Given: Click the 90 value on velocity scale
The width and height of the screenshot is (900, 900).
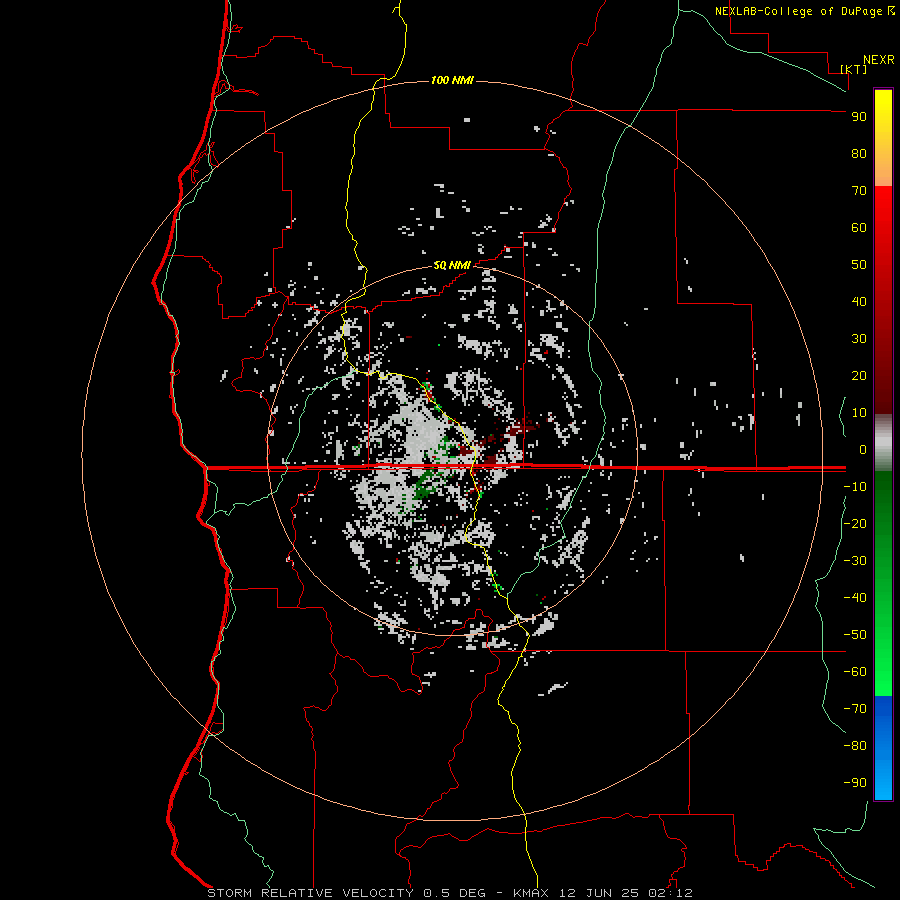Looking at the screenshot, I should pos(859,117).
